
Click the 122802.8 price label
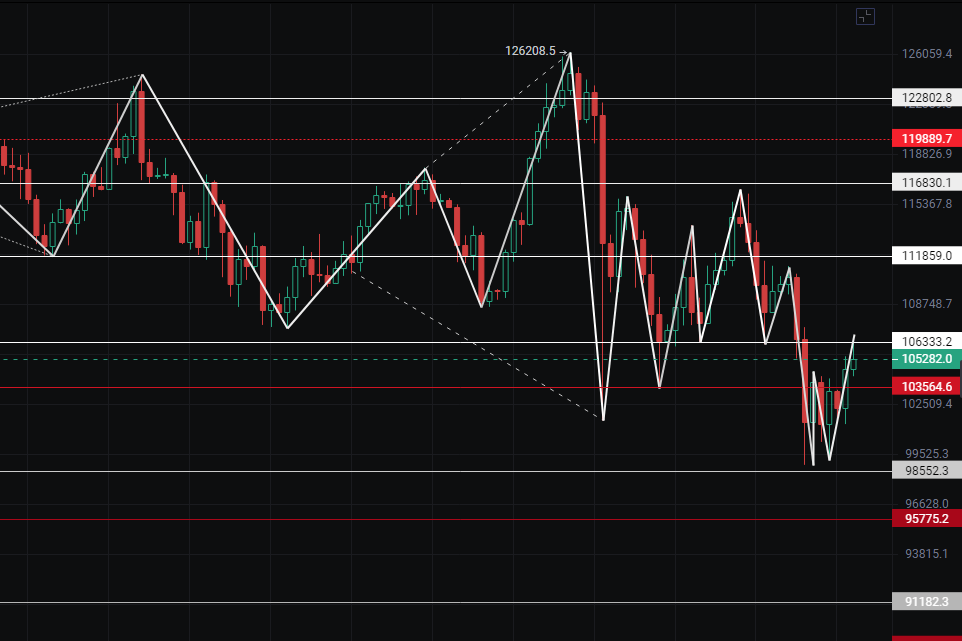925,98
